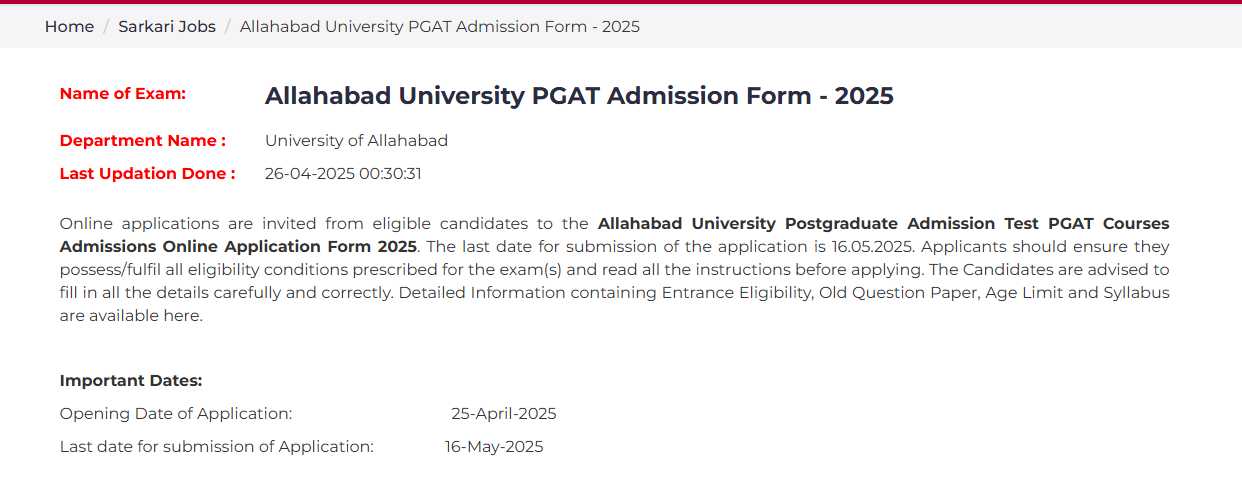
Task: Click the red Department Name label
Action: [x=143, y=141]
